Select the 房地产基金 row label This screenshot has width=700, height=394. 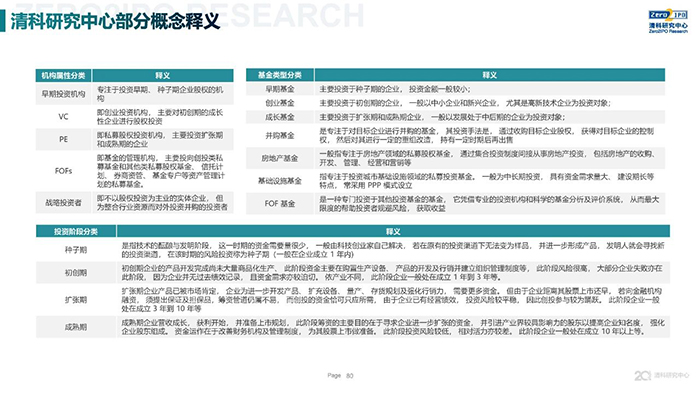pyautogui.click(x=280, y=158)
